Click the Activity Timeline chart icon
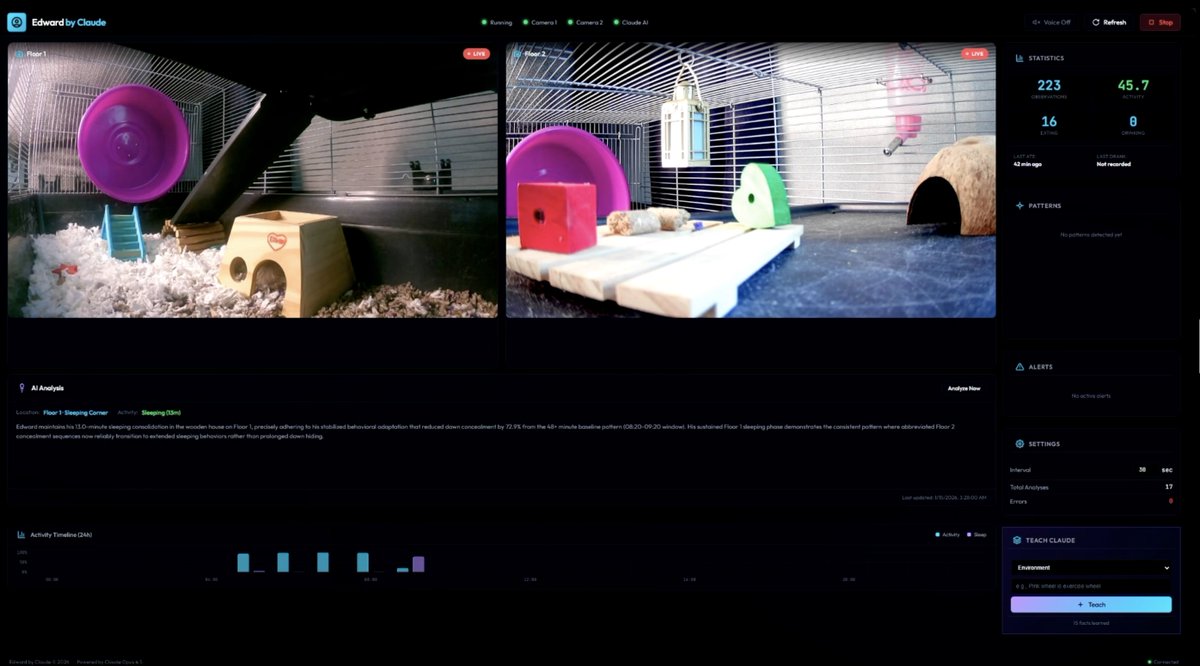The image size is (1200, 666). pyautogui.click(x=21, y=535)
